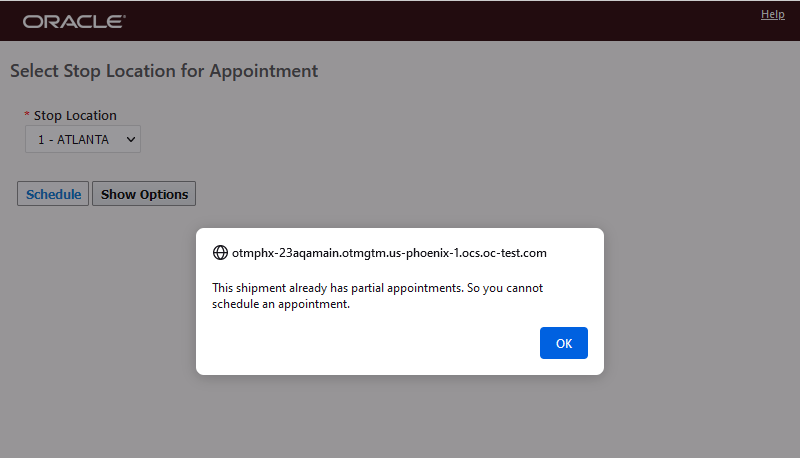This screenshot has height=458, width=800.
Task: Click the red required asterisk
Action: click(x=27, y=116)
